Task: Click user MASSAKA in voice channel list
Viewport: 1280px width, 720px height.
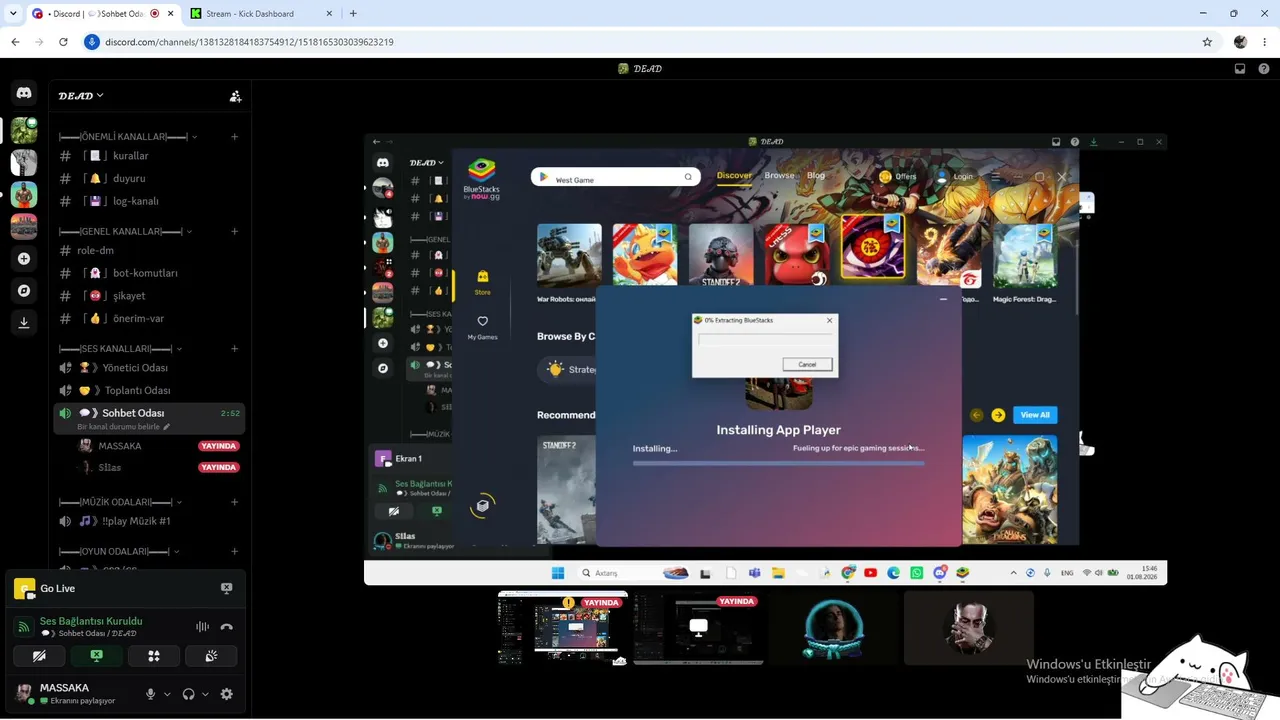Action: click(119, 446)
